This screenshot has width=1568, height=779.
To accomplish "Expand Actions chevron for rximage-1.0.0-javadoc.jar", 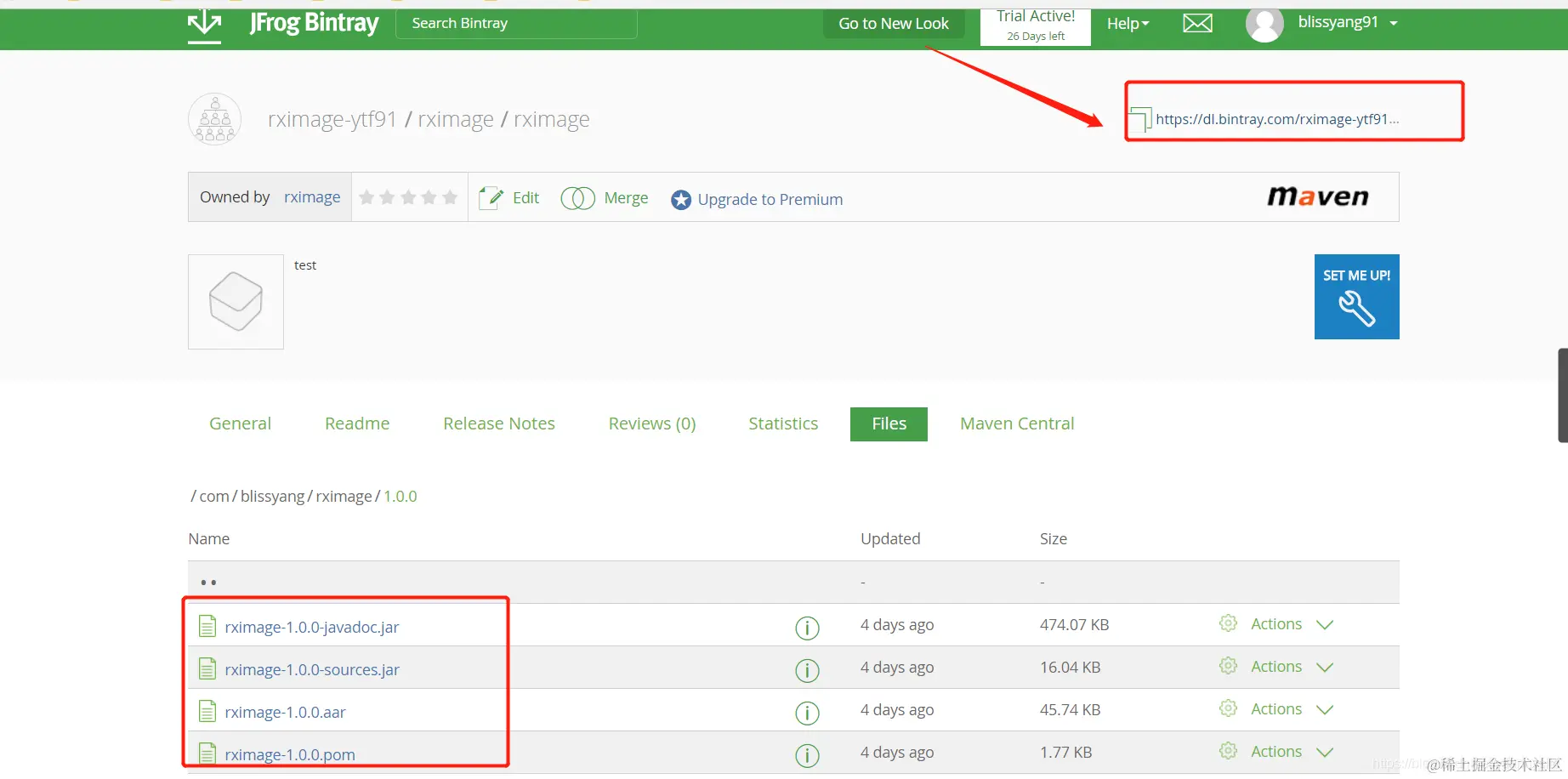I will [x=1324, y=625].
